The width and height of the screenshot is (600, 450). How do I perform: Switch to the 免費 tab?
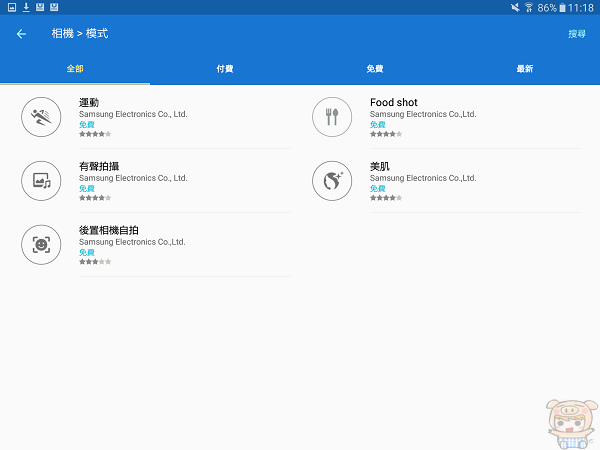pos(375,69)
